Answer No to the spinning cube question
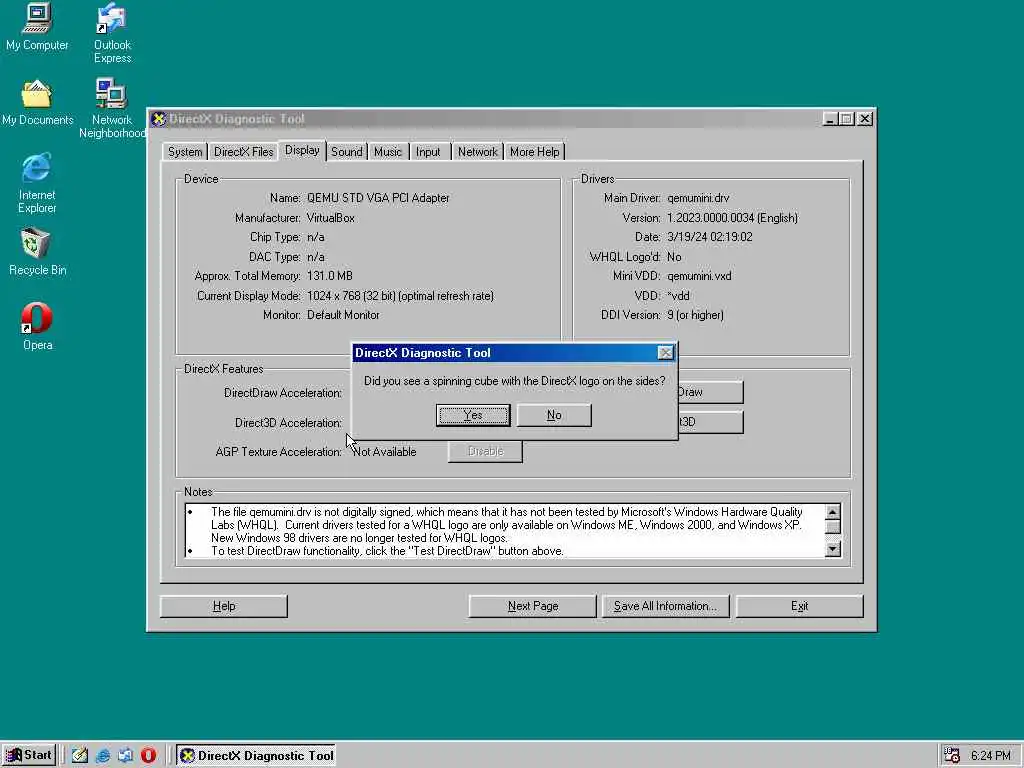 point(554,415)
